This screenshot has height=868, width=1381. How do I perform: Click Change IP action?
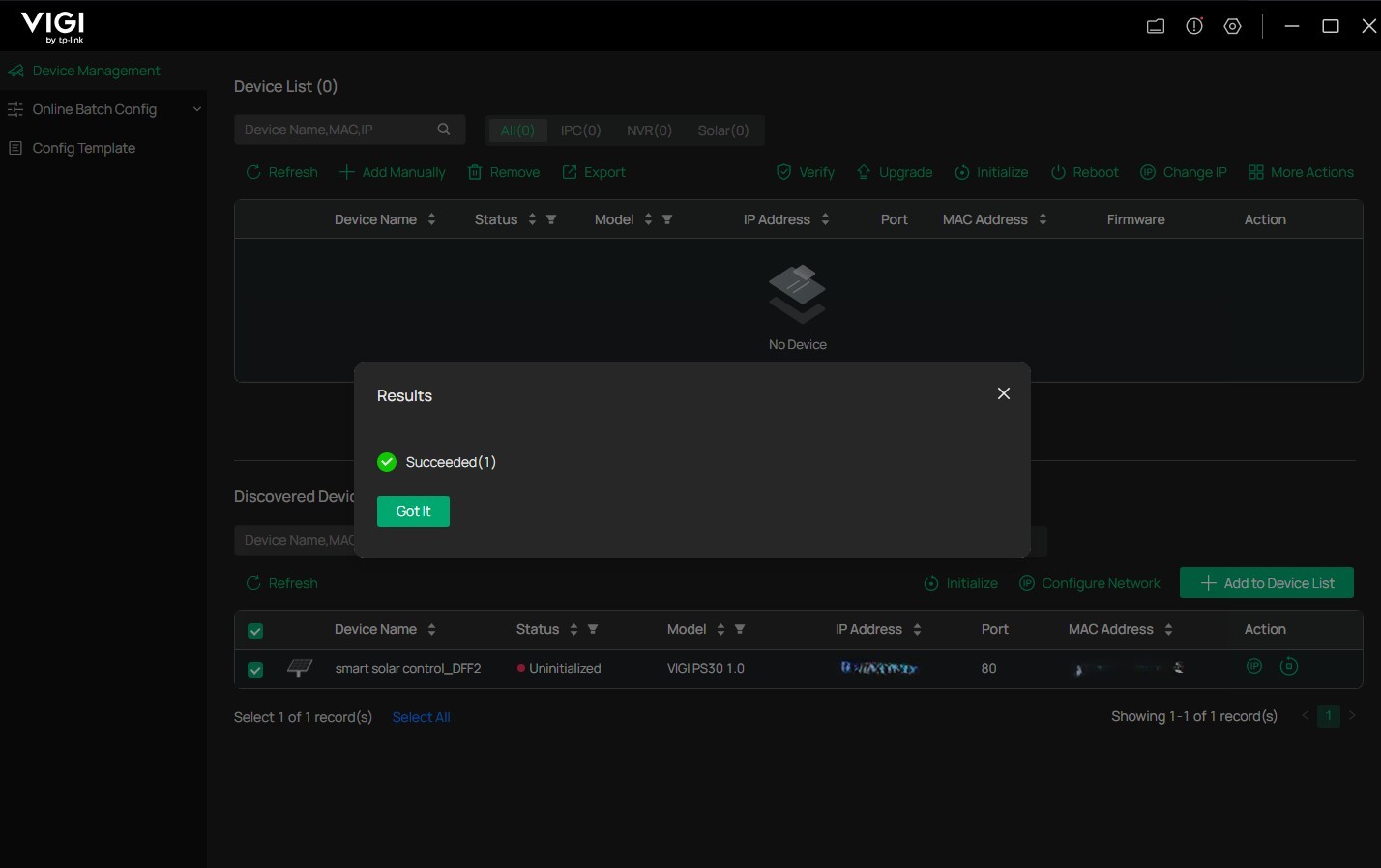click(1184, 172)
